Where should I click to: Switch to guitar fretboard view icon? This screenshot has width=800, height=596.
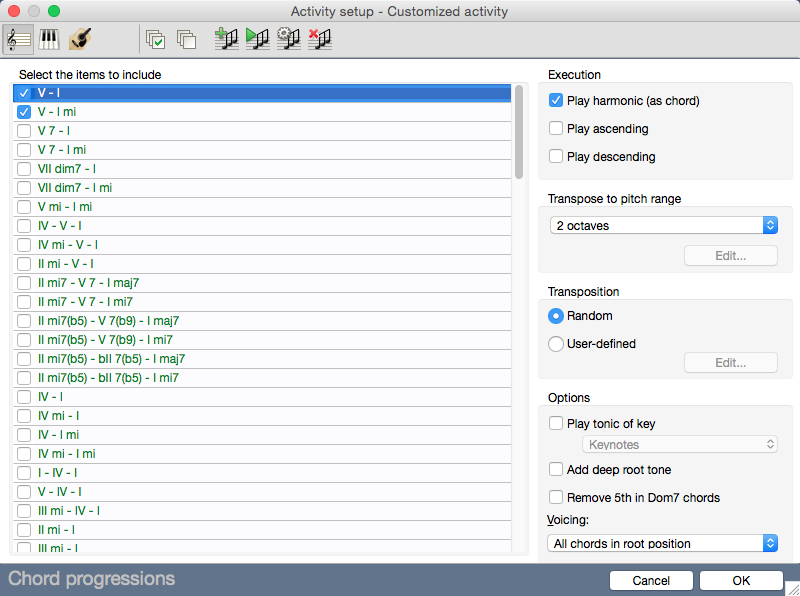(80, 39)
